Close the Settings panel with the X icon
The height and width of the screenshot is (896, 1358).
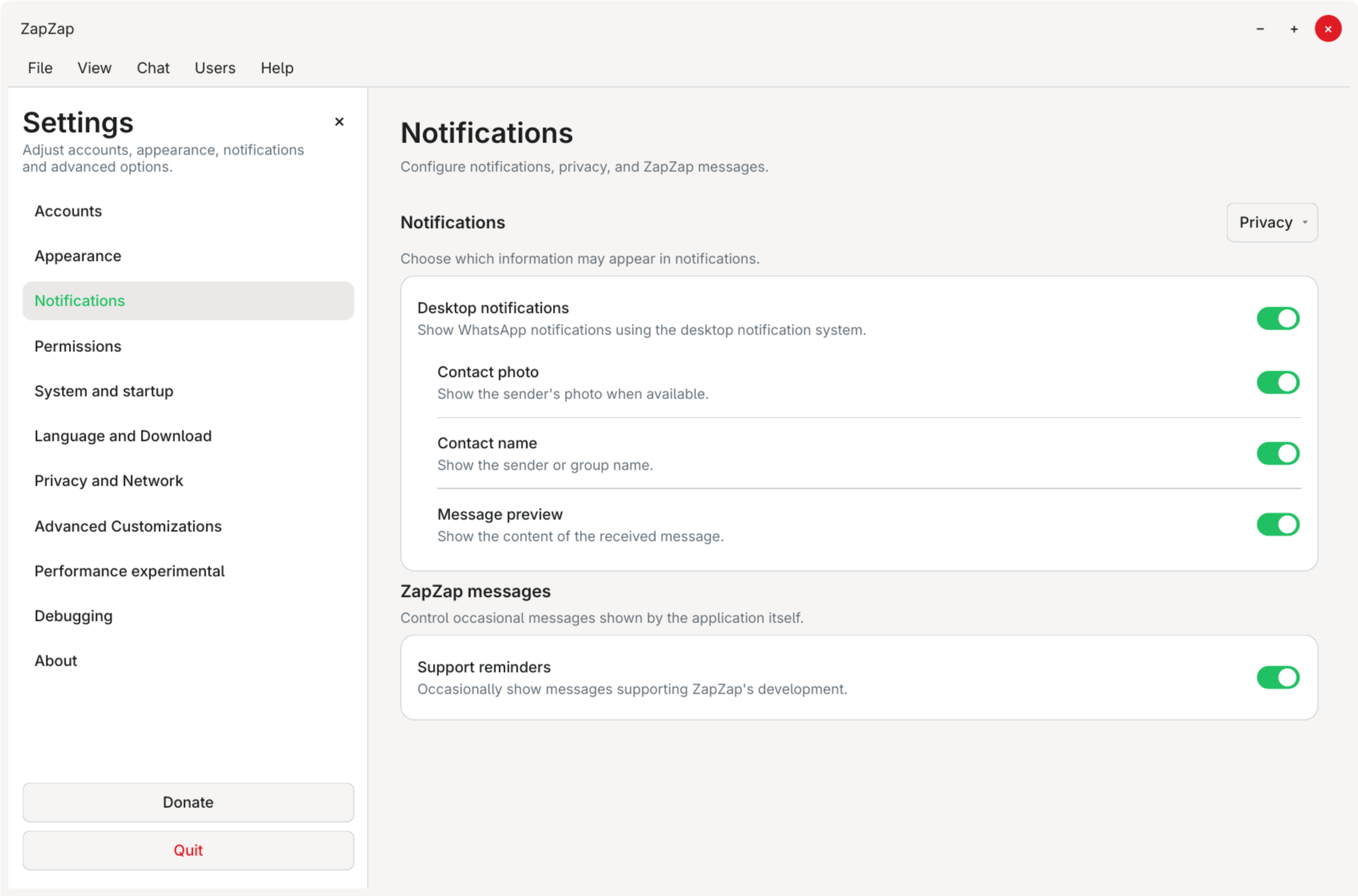(339, 121)
